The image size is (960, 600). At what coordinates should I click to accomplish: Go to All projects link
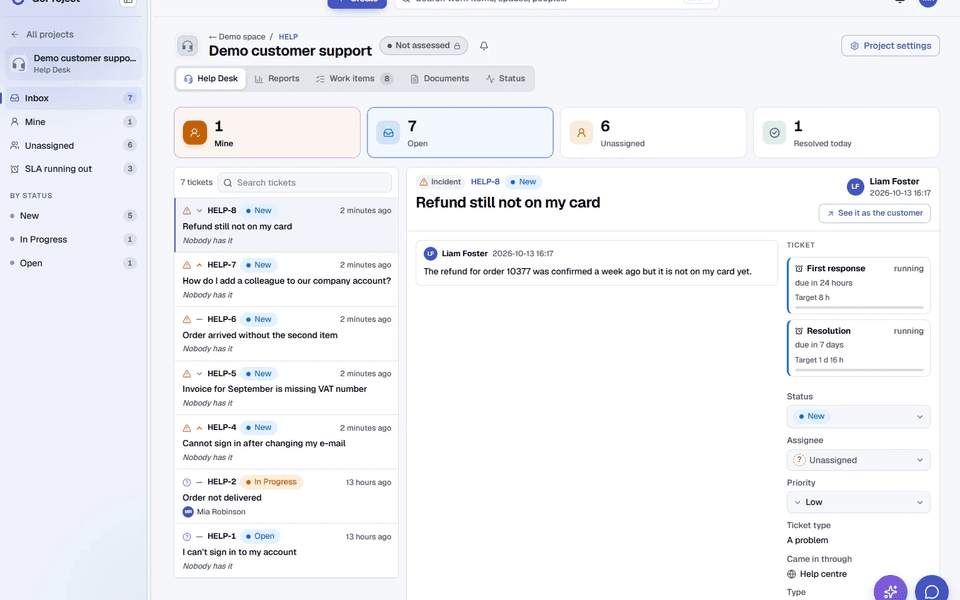(x=50, y=34)
